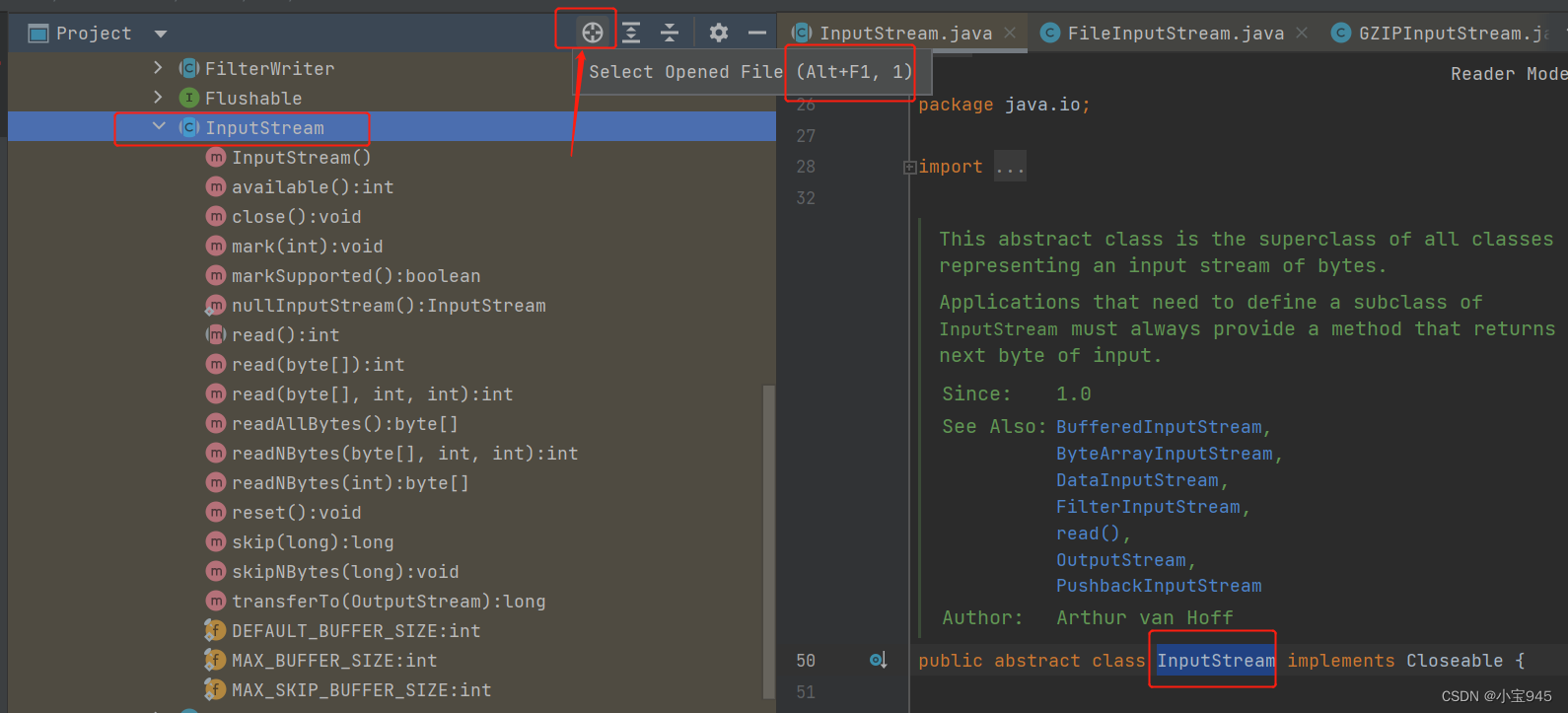This screenshot has width=1568, height=713.
Task: Open DataInputStream doc link
Action: point(1137,480)
